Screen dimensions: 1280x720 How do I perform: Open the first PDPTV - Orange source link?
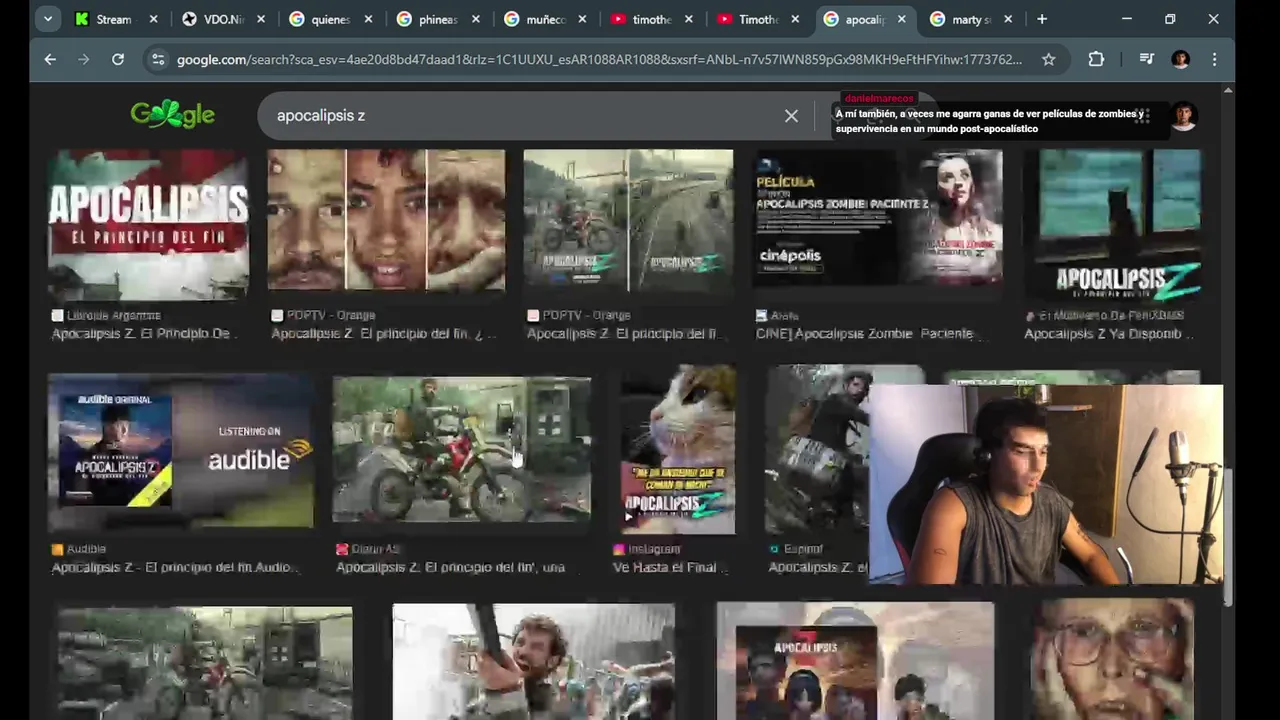coord(323,315)
